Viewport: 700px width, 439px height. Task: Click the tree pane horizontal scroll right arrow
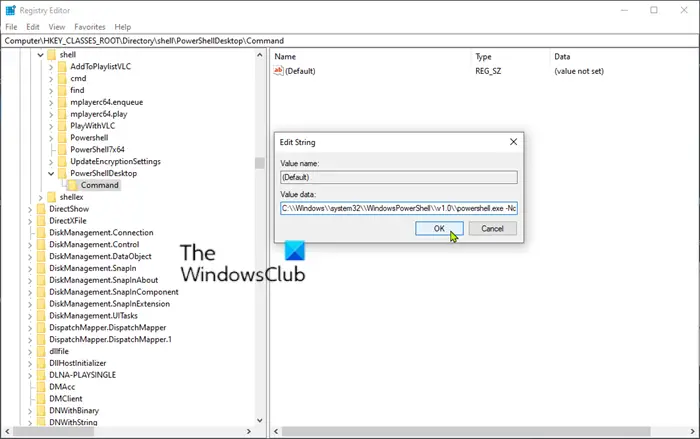(249, 431)
